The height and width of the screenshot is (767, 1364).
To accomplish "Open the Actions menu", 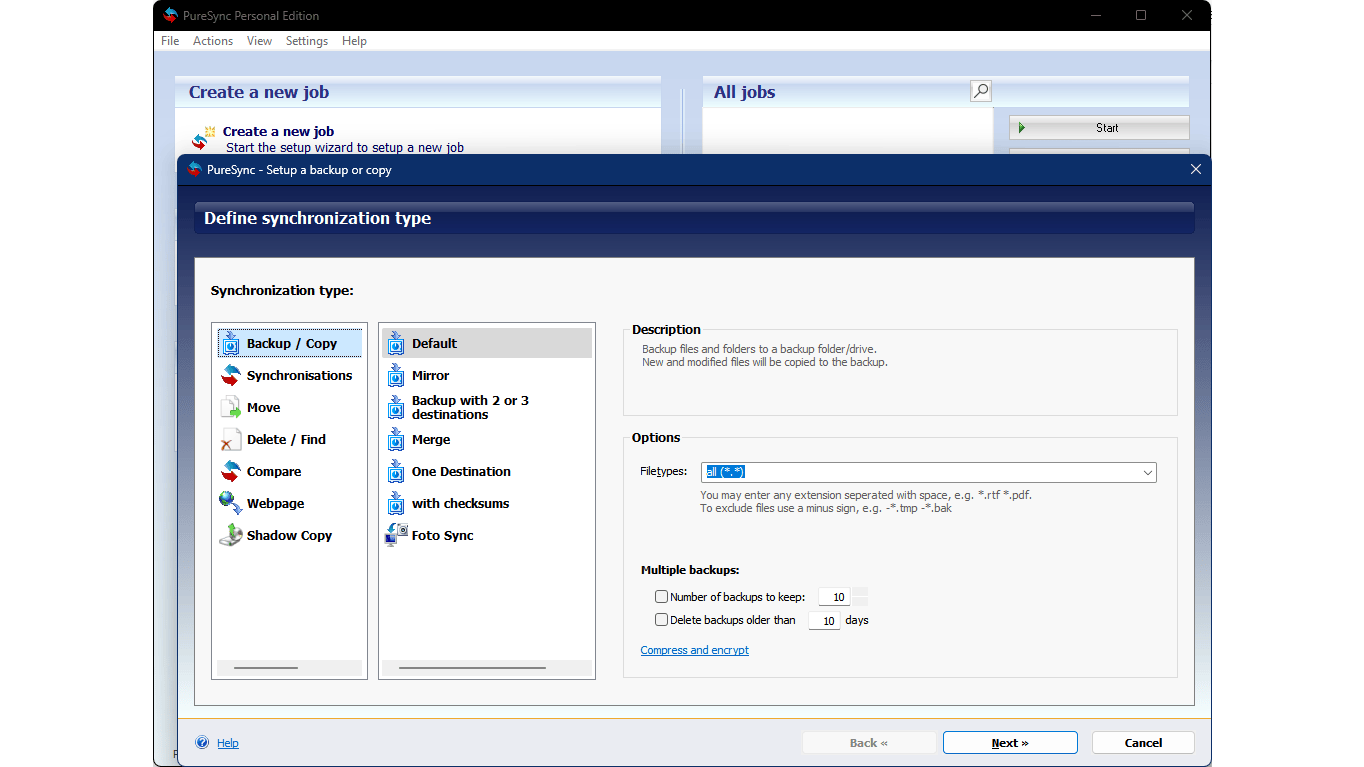I will click(213, 41).
